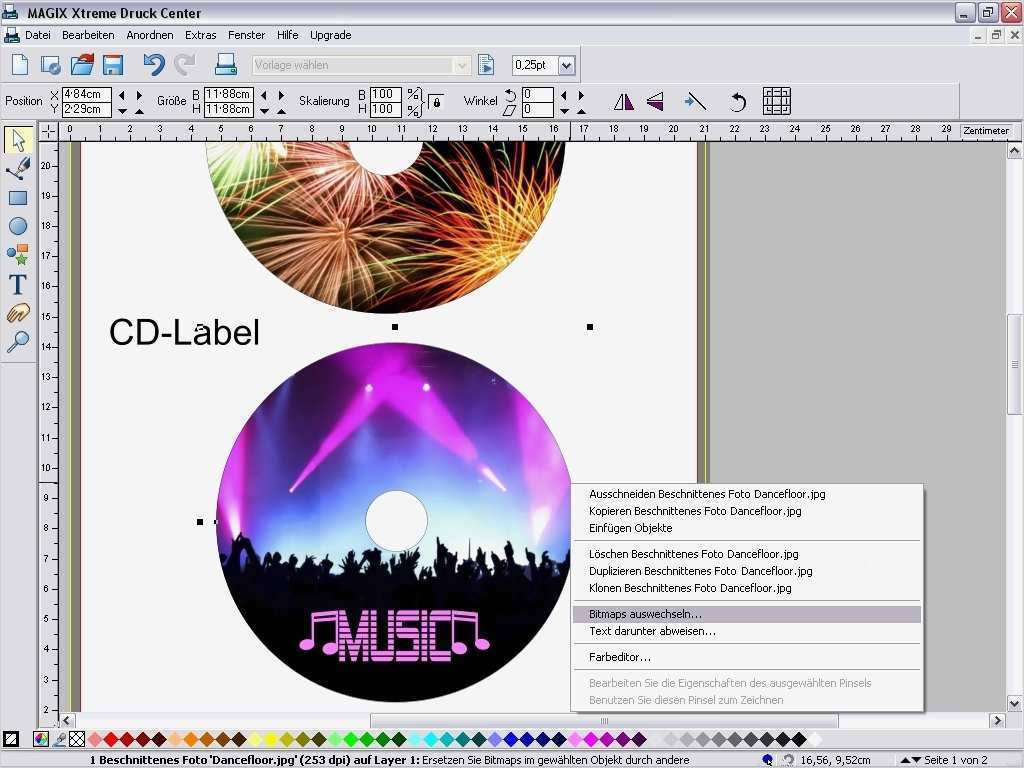Open Farbeditor… from context menu
The width and height of the screenshot is (1024, 768).
[x=746, y=657]
